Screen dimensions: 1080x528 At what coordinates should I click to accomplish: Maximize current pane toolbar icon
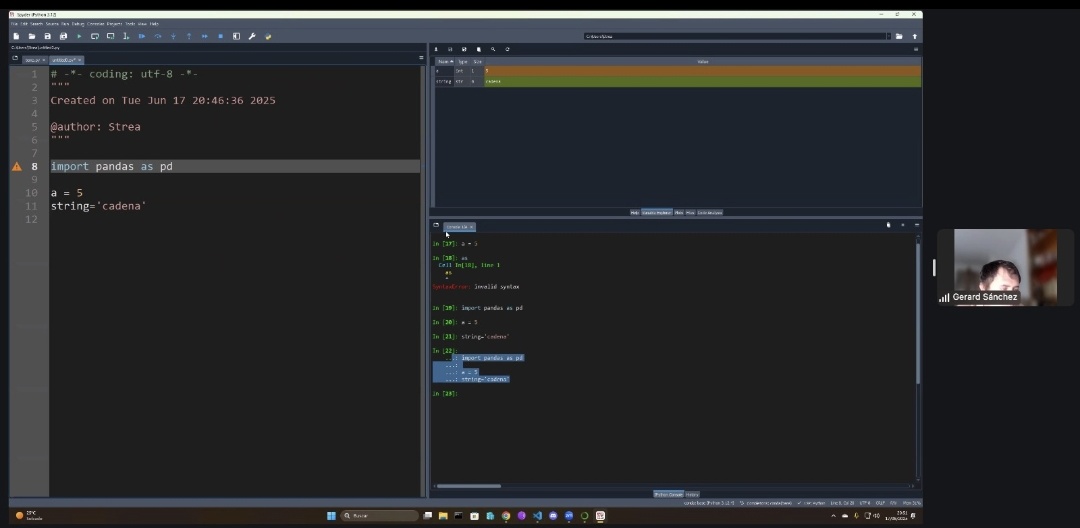pyautogui.click(x=236, y=36)
